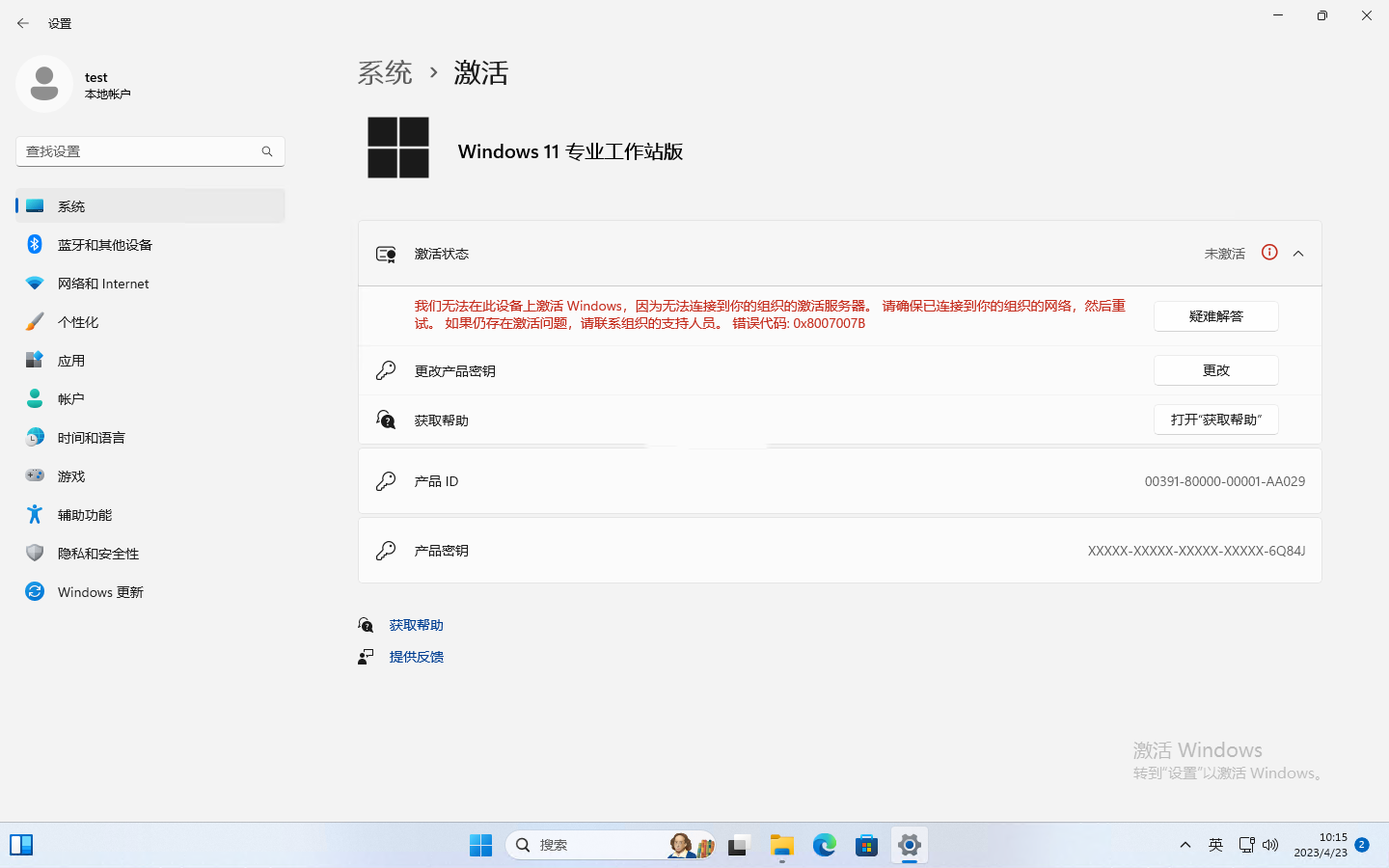Open 蓝牙和其他设备 settings
This screenshot has height=868, width=1389.
click(150, 245)
